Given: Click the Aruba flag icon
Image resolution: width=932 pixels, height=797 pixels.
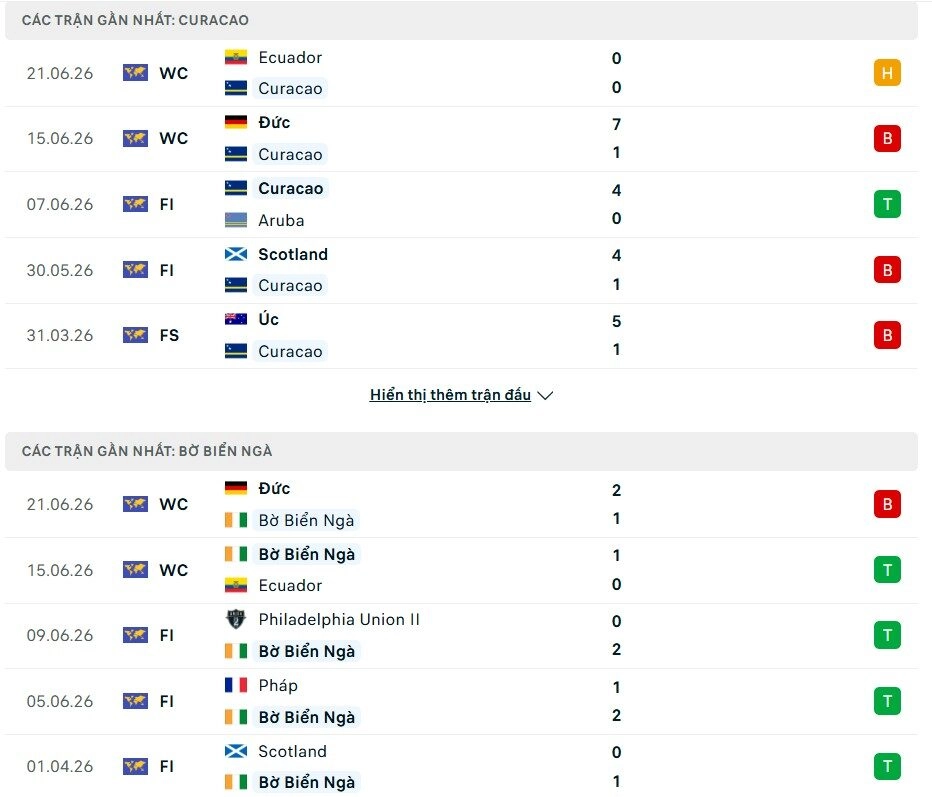Looking at the screenshot, I should tap(236, 220).
